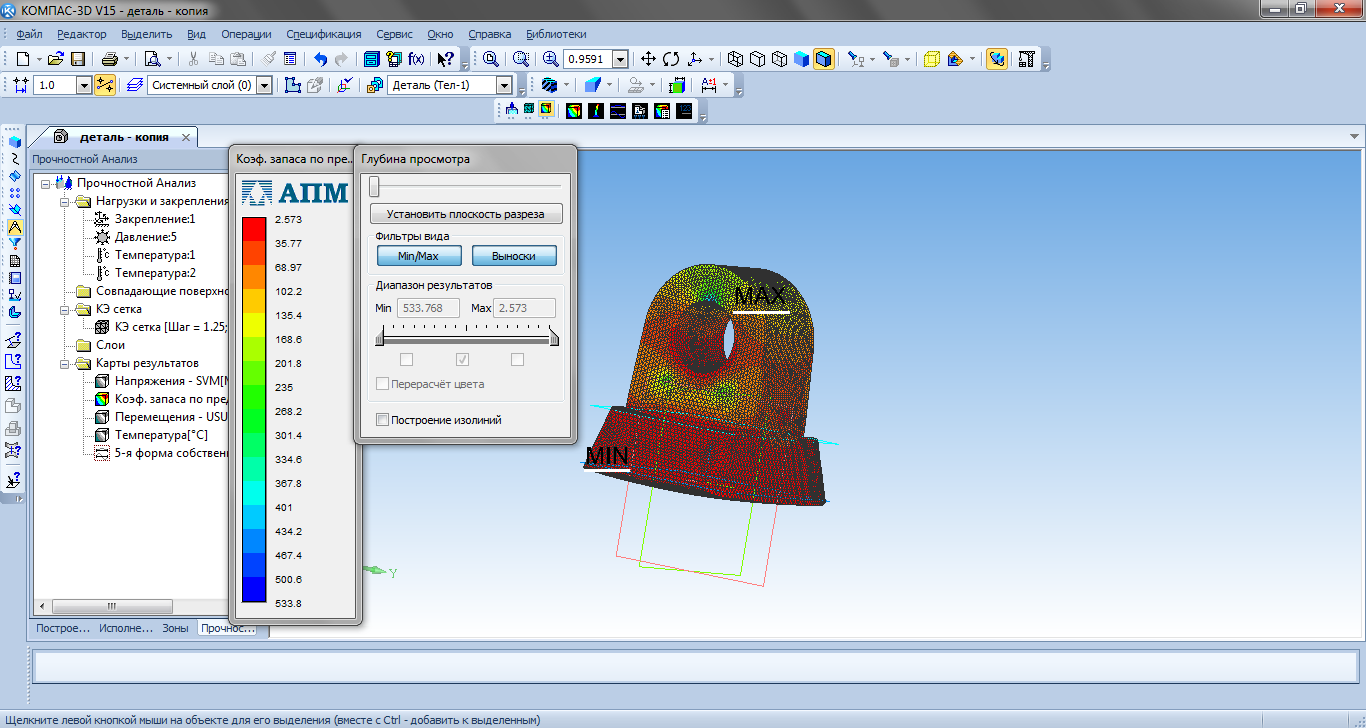Open the 1.0 step value dropdown
This screenshot has width=1366, height=728.
[x=84, y=85]
